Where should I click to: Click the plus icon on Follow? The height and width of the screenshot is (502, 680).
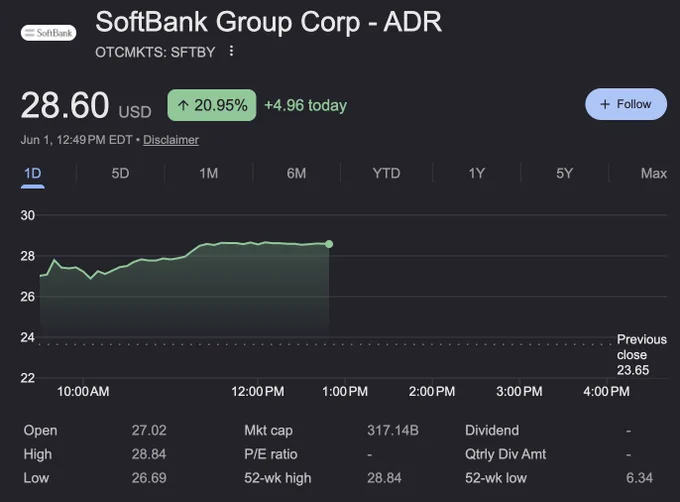click(605, 104)
